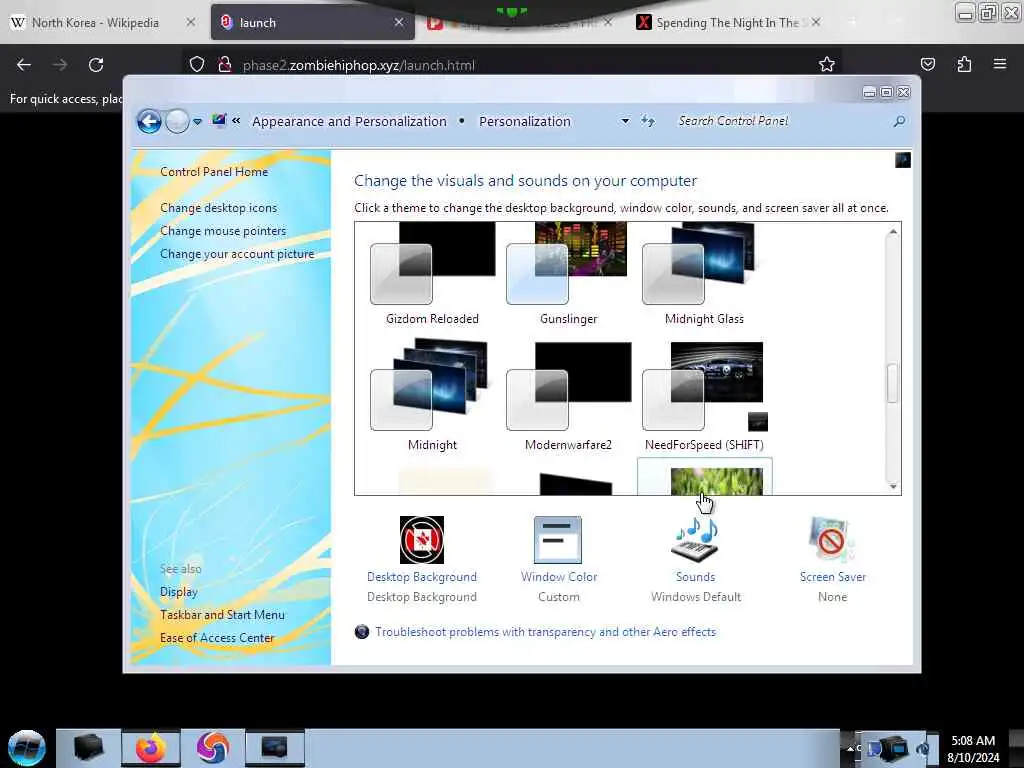The width and height of the screenshot is (1024, 768).
Task: Open Sounds settings icon
Action: [x=696, y=540]
